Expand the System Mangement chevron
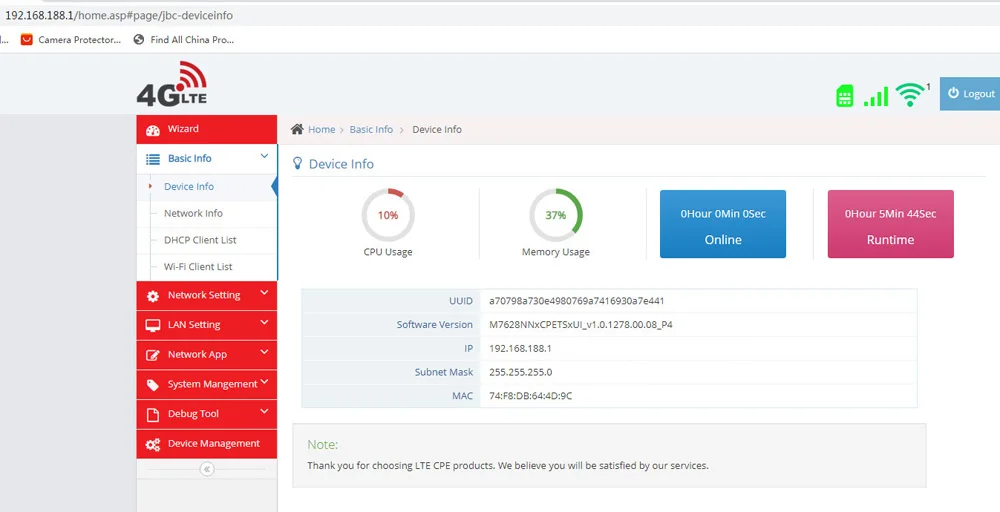Viewport: 1000px width, 512px height. coord(264,382)
